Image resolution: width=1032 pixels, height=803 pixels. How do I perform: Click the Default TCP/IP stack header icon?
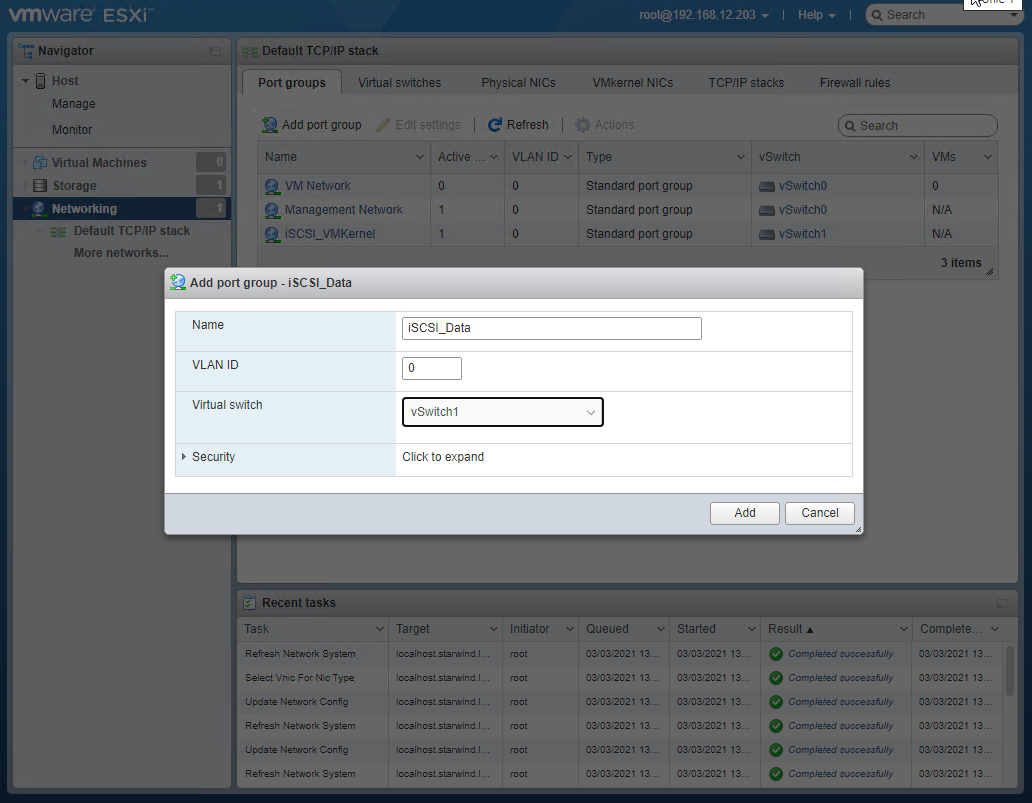249,51
